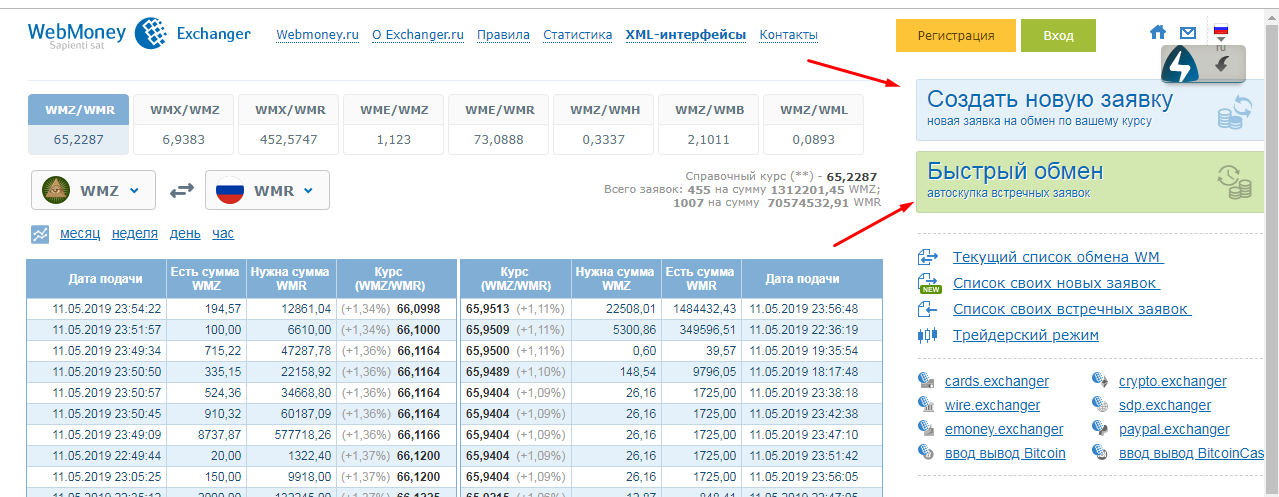This screenshot has width=1279, height=497.
Task: Open the Webmoney.ru link
Action: (317, 35)
